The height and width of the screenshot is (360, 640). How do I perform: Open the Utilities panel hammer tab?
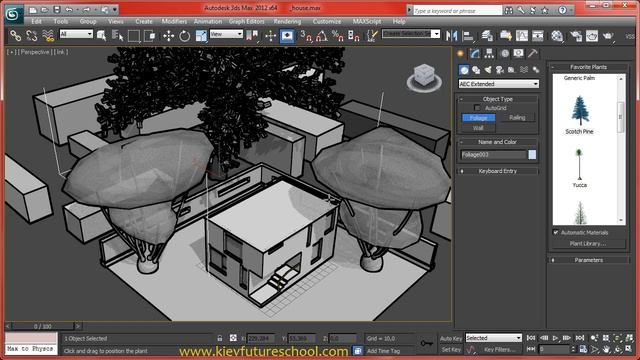[x=533, y=53]
